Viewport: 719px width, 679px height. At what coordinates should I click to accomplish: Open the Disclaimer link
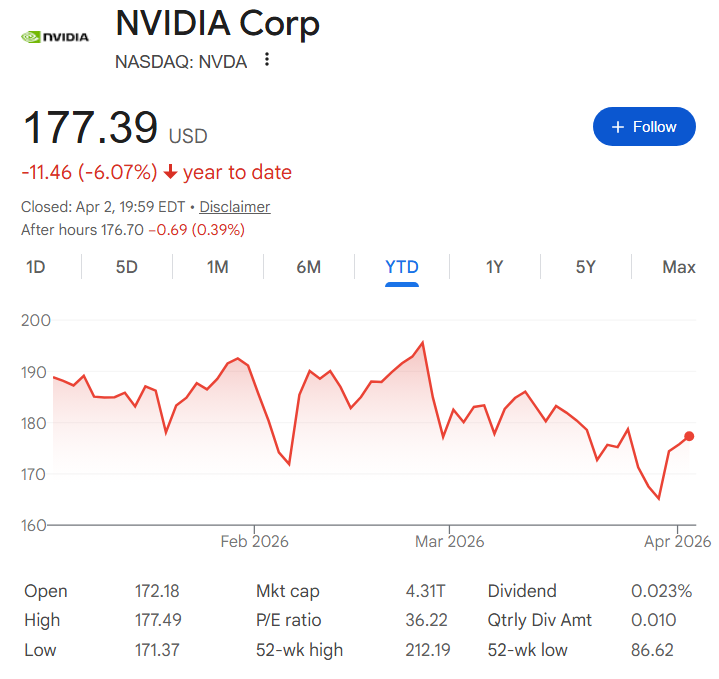click(x=235, y=207)
